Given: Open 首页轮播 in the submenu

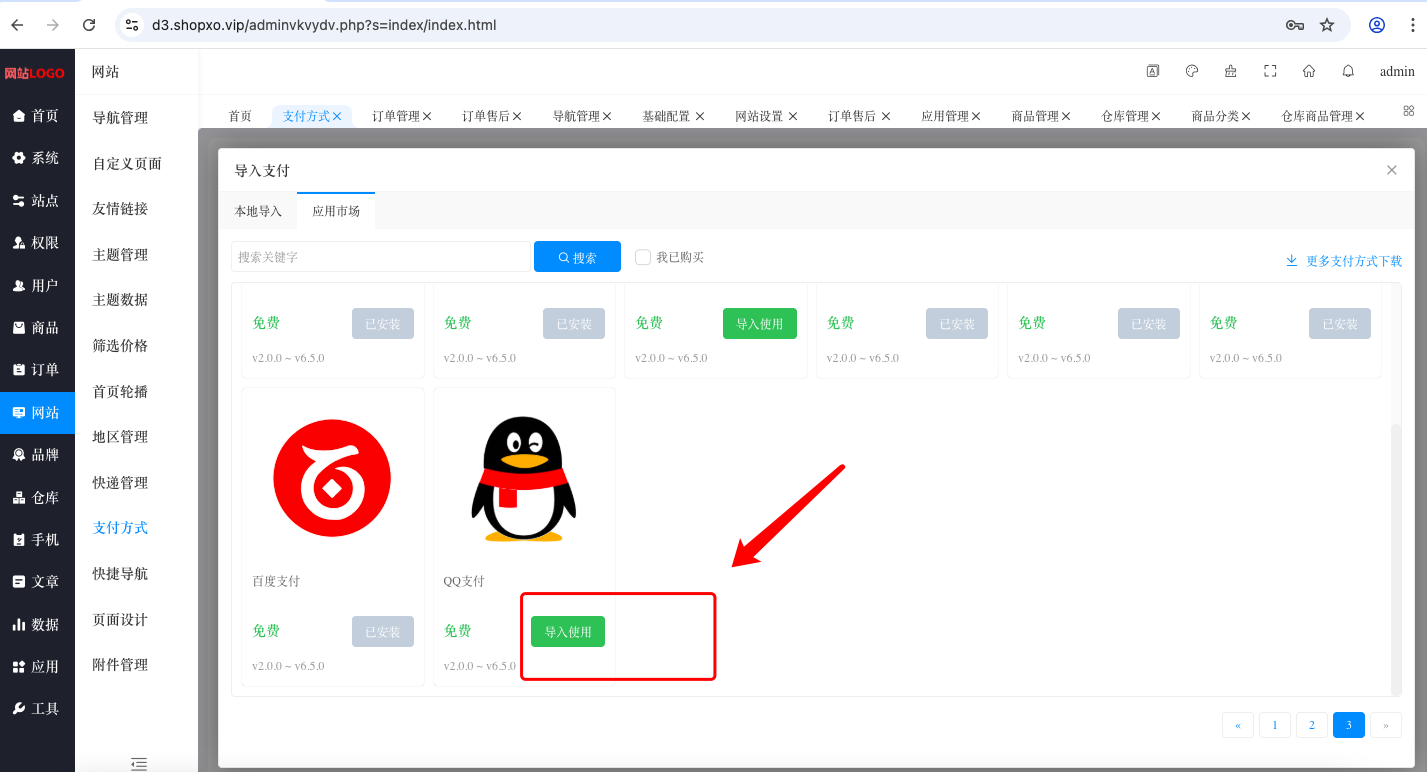Looking at the screenshot, I should coord(120,391).
